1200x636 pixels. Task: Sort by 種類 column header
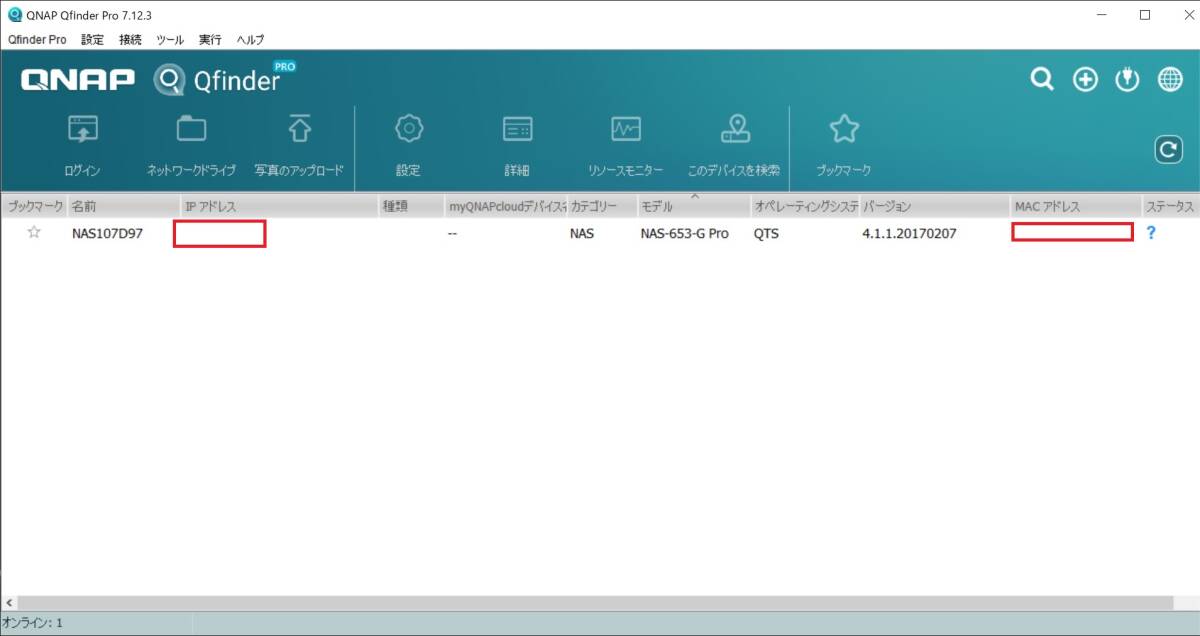[412, 206]
